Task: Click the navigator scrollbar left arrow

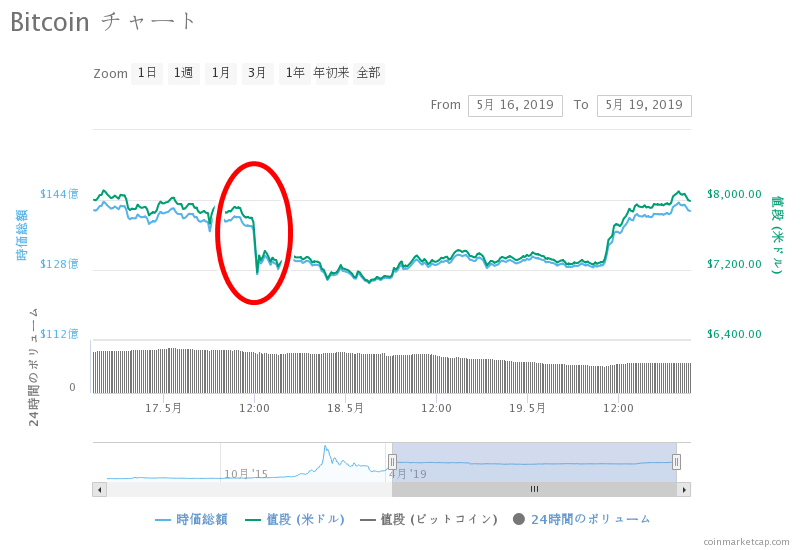Action: coord(99,490)
